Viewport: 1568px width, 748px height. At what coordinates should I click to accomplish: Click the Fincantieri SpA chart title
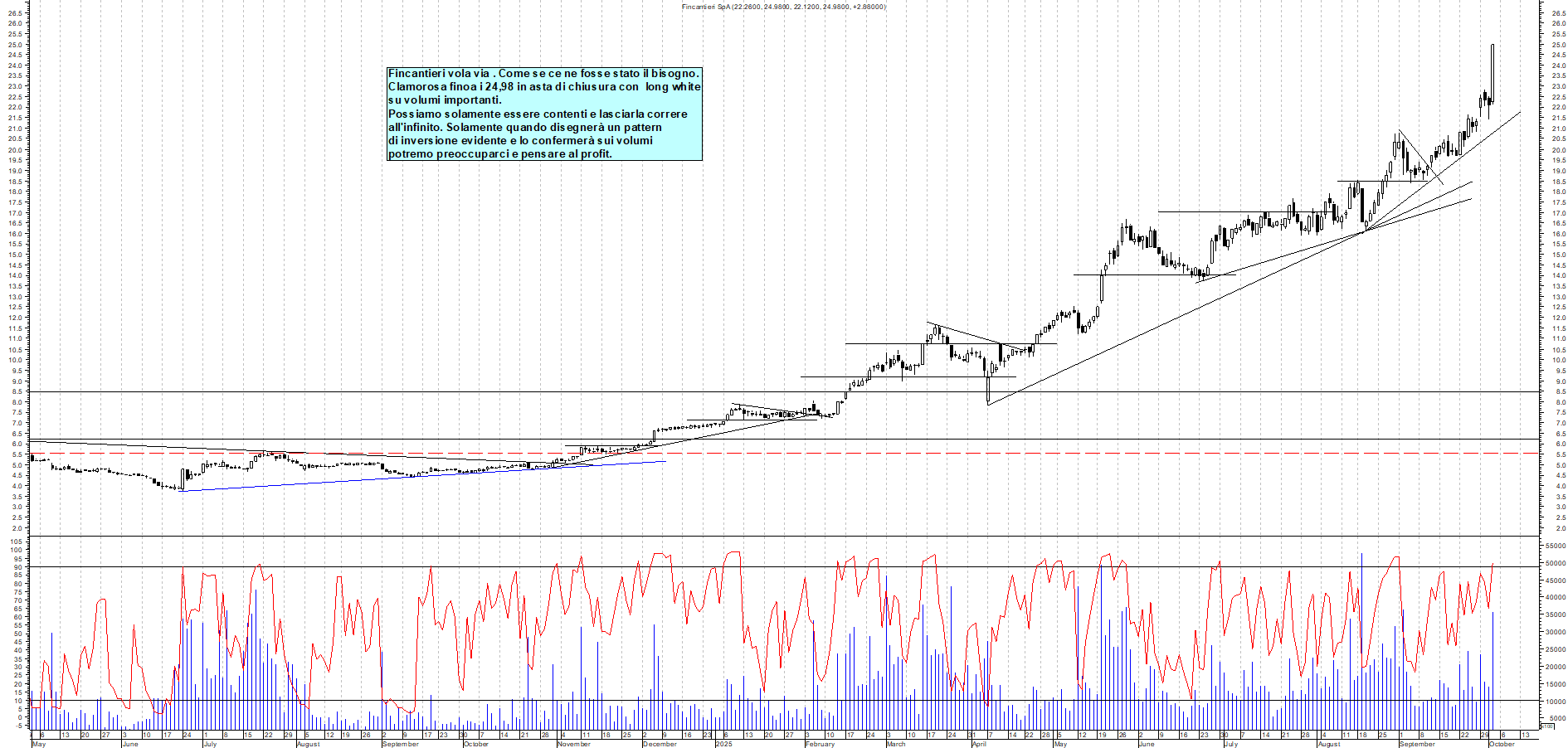pyautogui.click(x=783, y=7)
